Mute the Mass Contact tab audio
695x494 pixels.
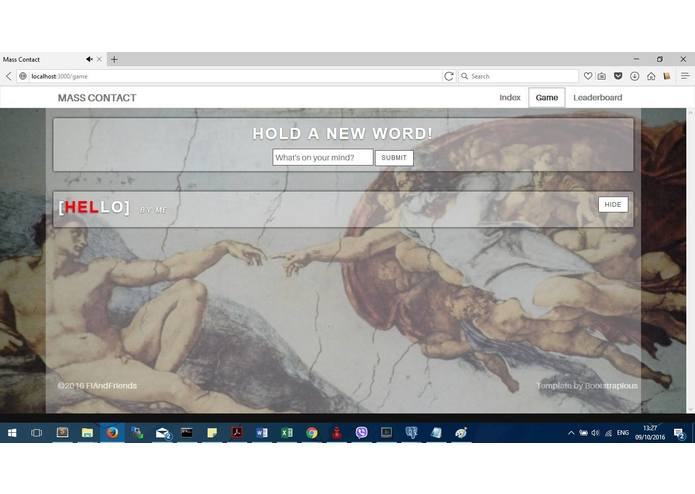89,59
